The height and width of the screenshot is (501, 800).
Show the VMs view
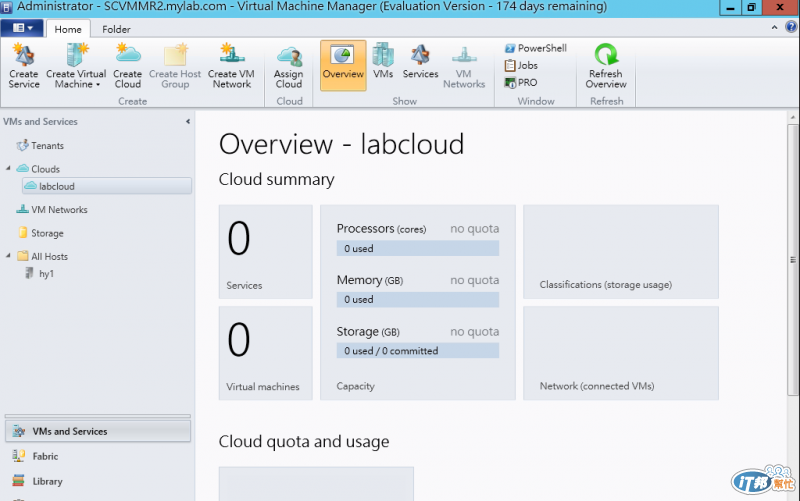click(383, 61)
